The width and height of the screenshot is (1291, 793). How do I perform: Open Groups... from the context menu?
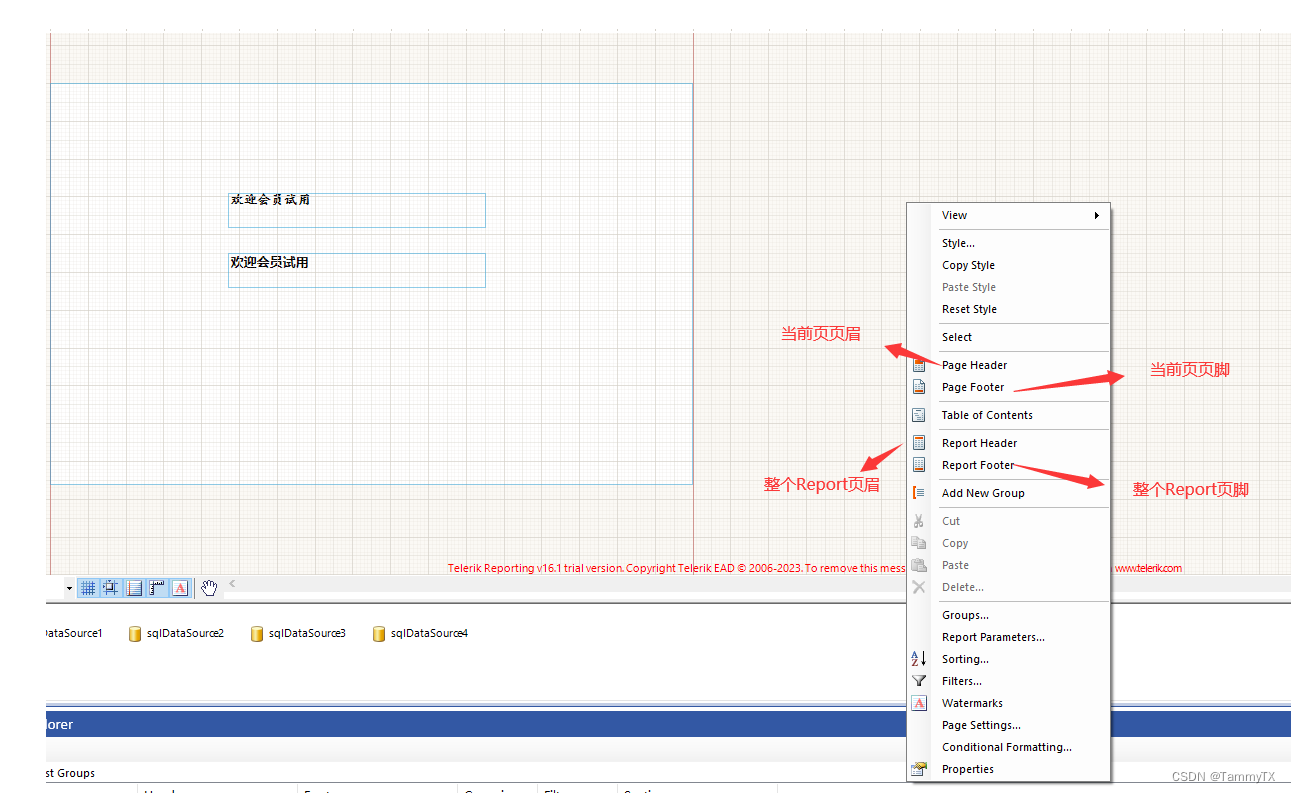(1009, 615)
